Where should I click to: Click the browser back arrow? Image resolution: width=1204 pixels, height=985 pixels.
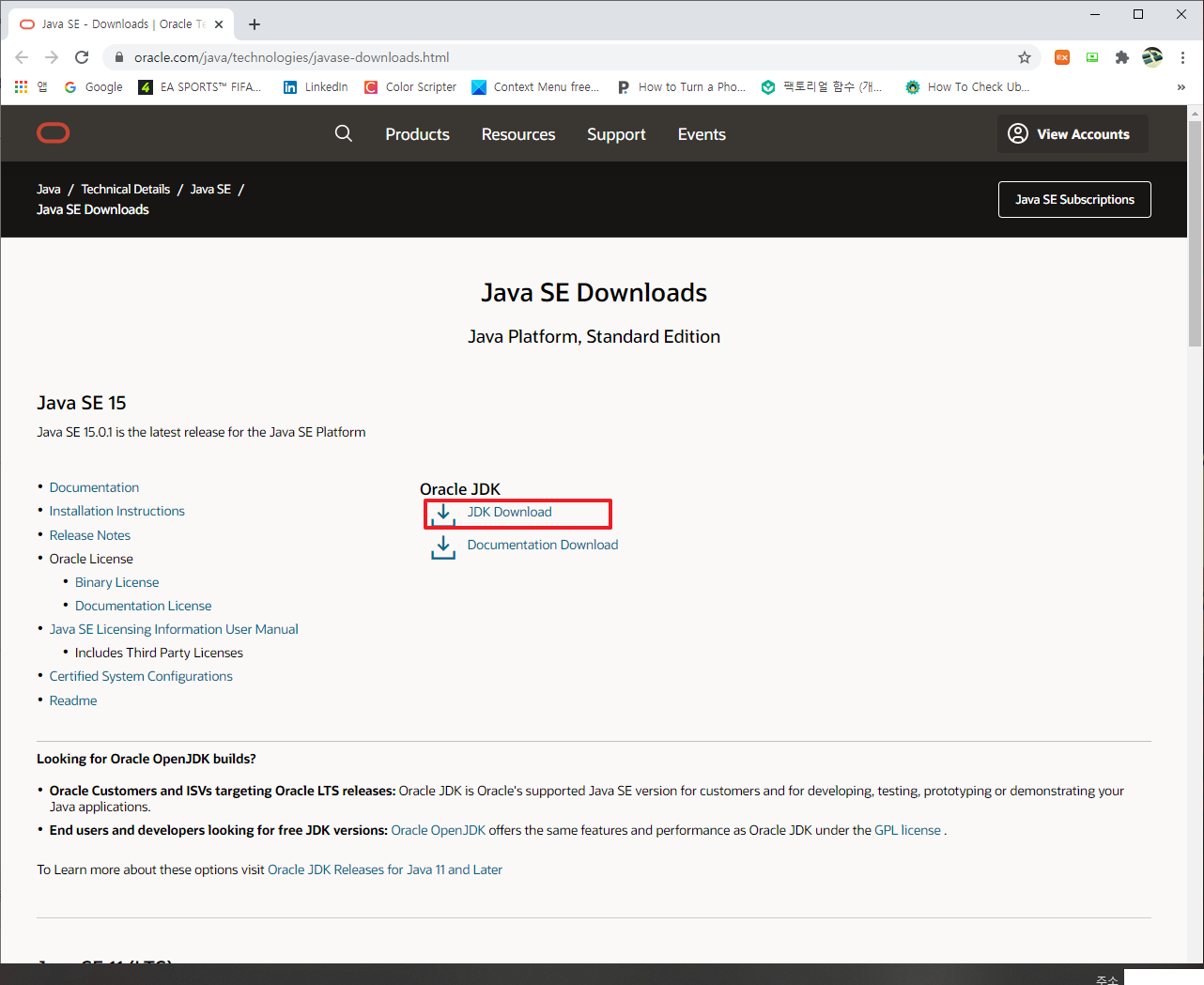click(x=22, y=57)
